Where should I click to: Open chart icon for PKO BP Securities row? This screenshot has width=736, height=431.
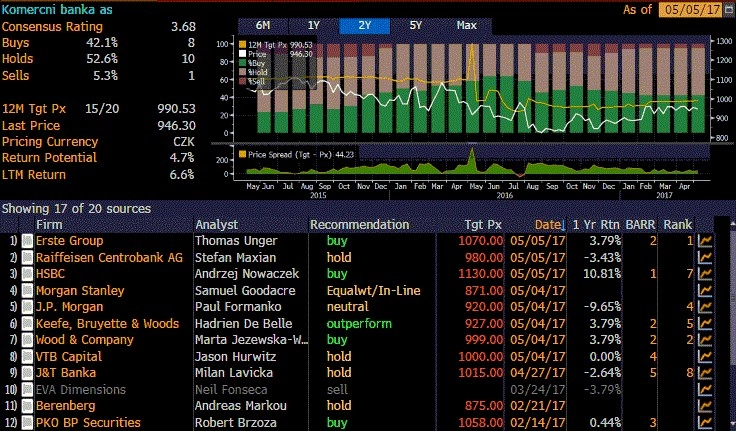pyautogui.click(x=705, y=423)
